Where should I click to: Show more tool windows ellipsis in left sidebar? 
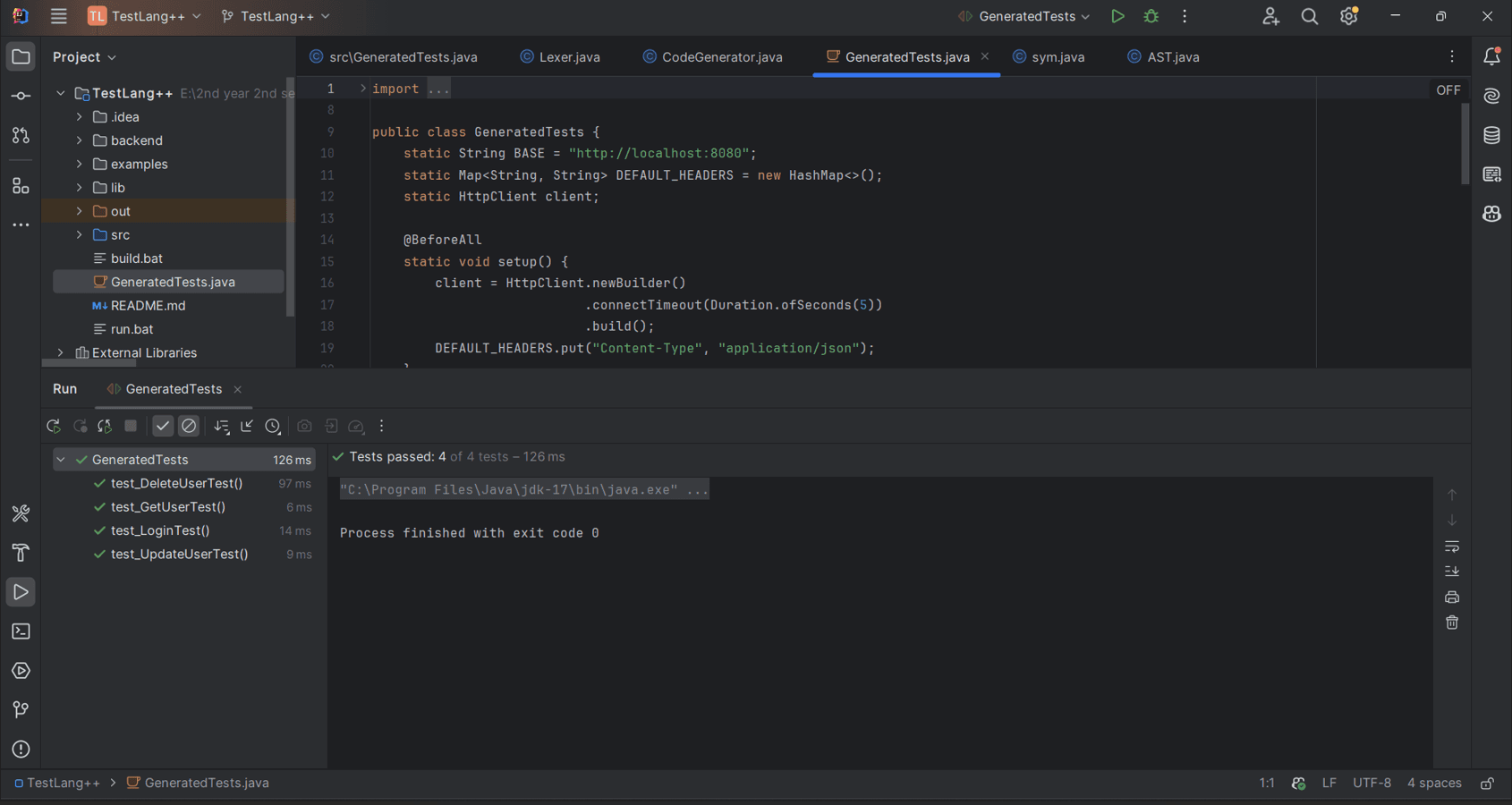pyautogui.click(x=21, y=225)
